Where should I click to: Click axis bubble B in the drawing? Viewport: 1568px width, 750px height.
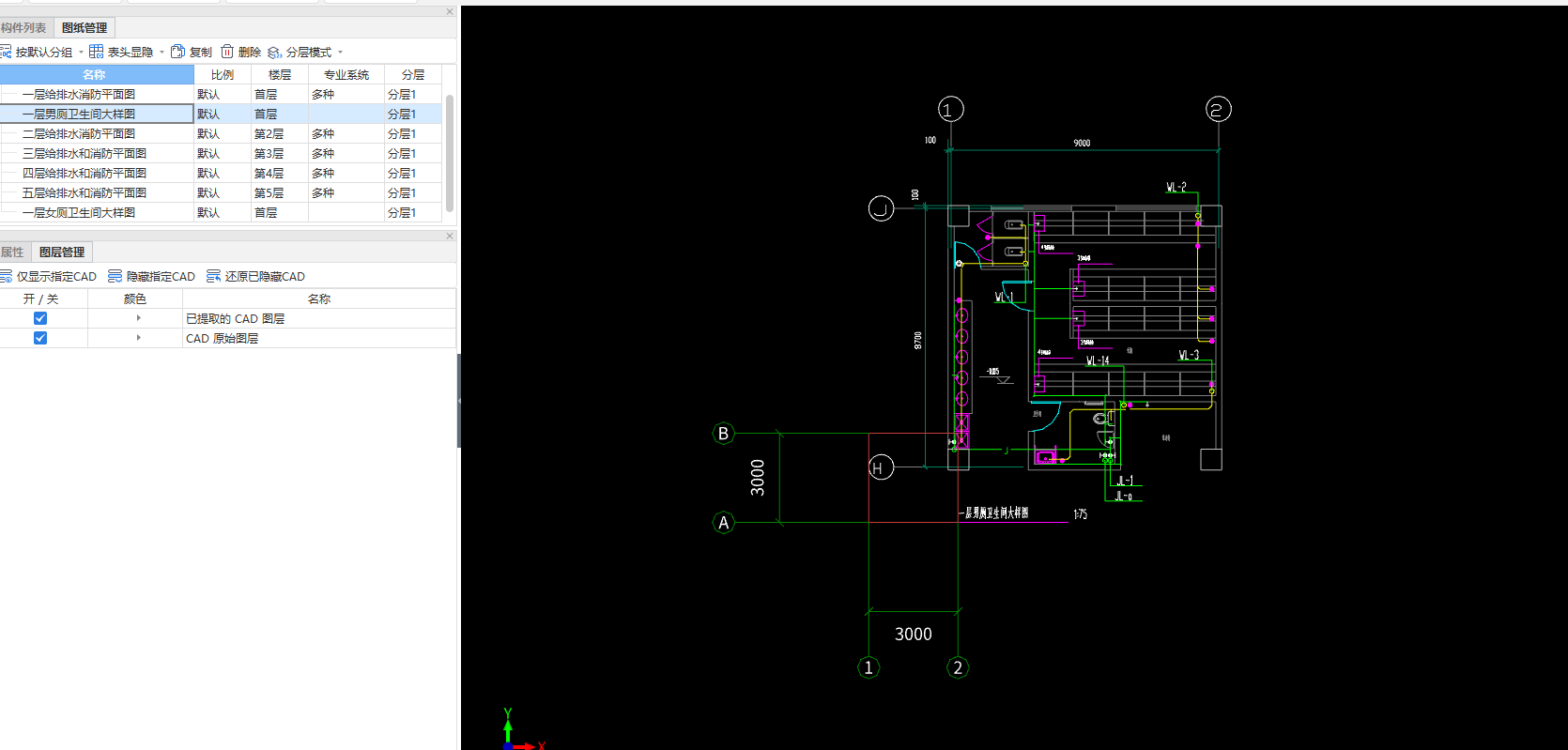(x=723, y=434)
